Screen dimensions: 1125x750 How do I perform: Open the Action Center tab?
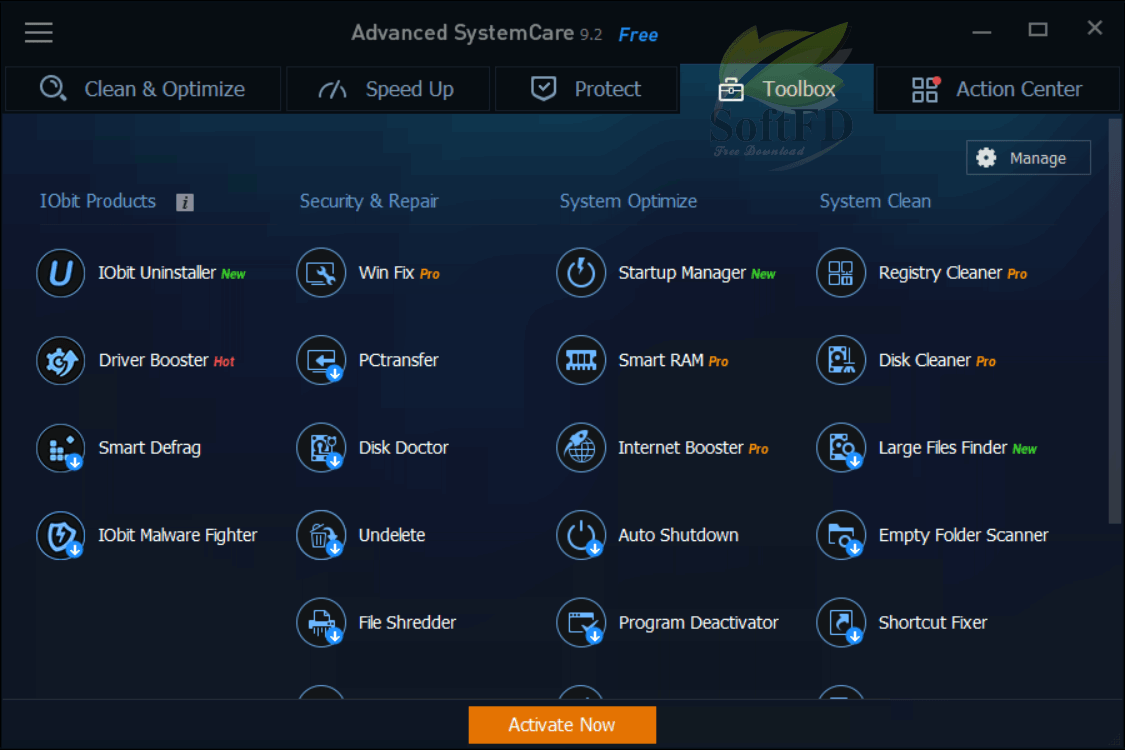[x=997, y=89]
